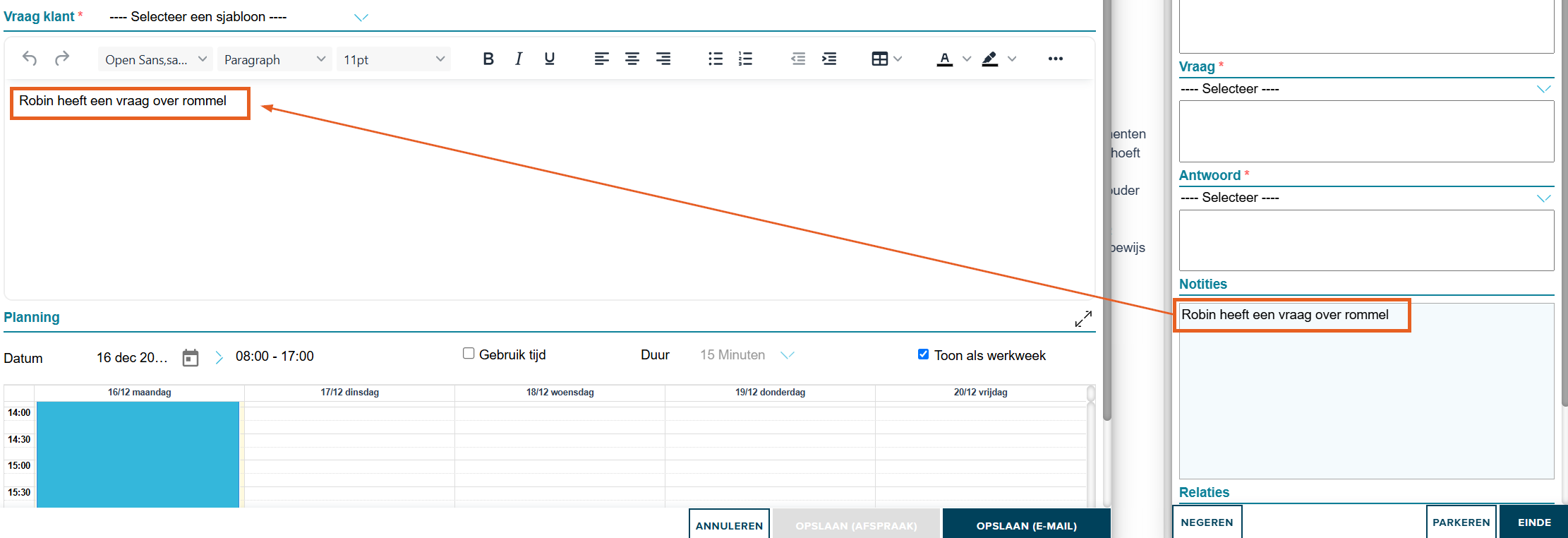
Task: Click Opslaan (E-mail) button
Action: click(x=1026, y=524)
